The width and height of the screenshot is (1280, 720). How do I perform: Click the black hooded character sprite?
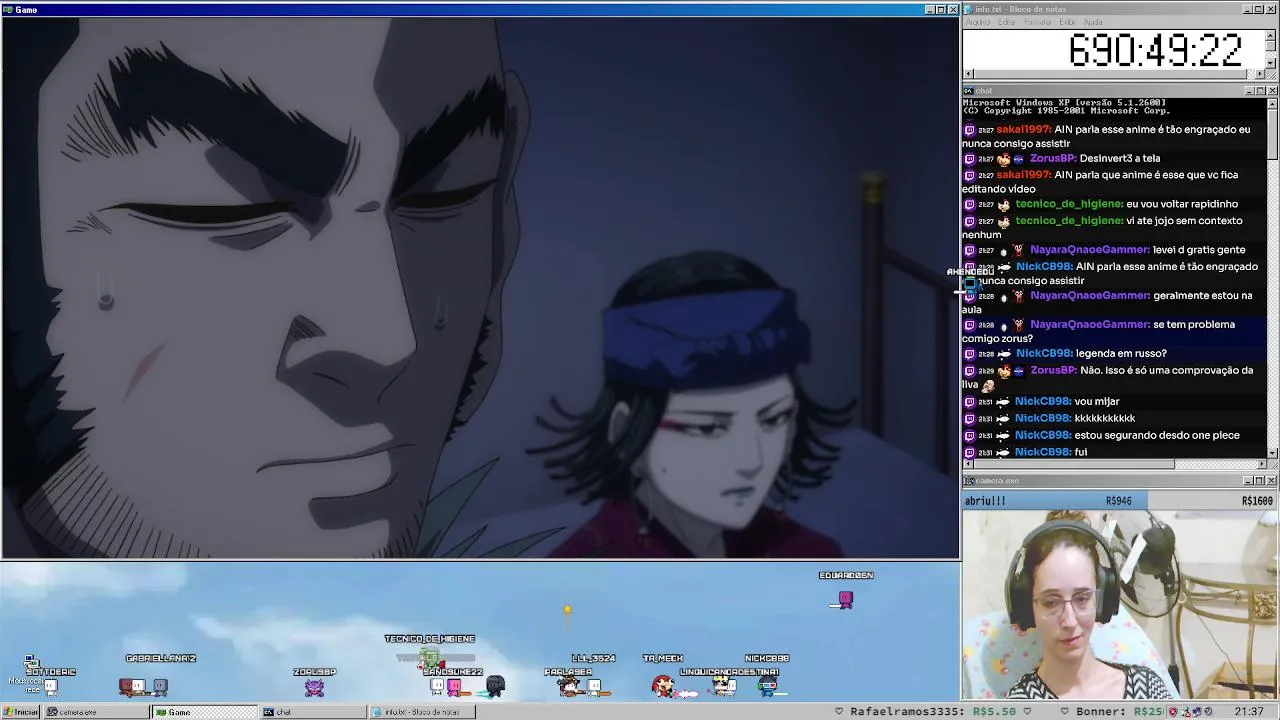pos(495,686)
